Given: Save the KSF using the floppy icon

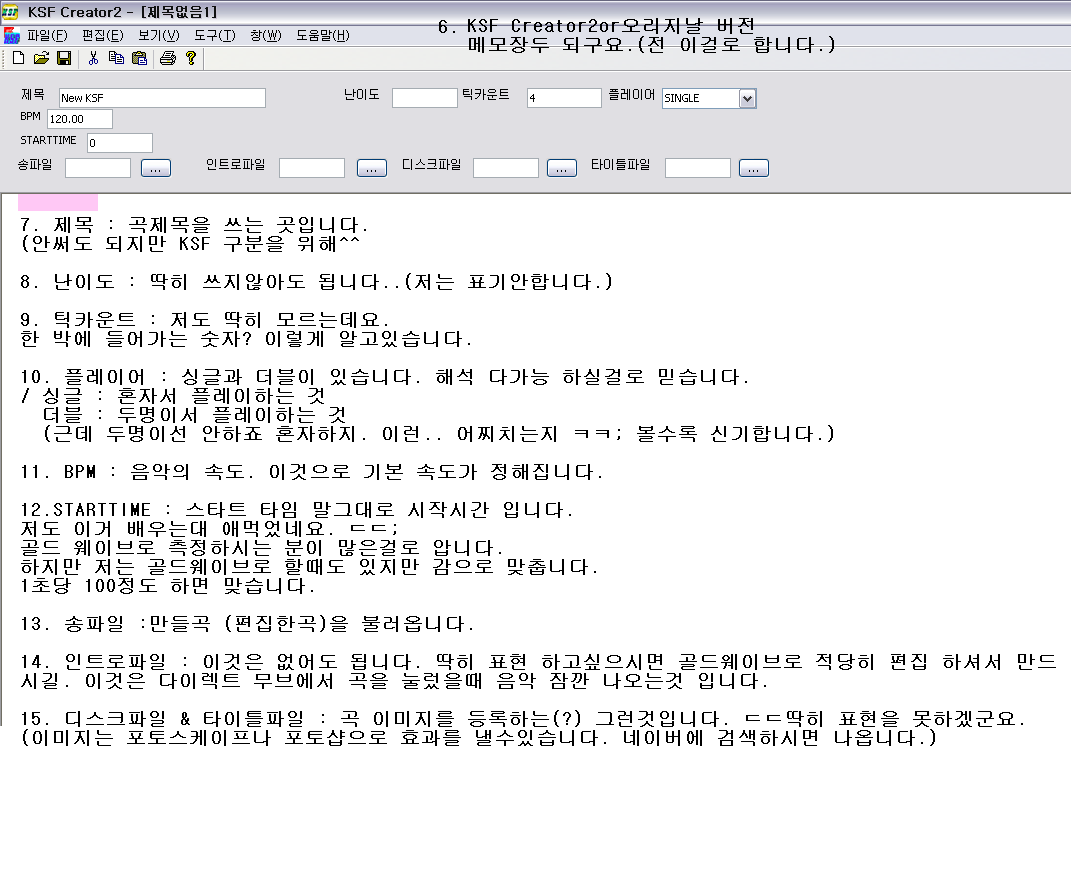Looking at the screenshot, I should click(63, 58).
